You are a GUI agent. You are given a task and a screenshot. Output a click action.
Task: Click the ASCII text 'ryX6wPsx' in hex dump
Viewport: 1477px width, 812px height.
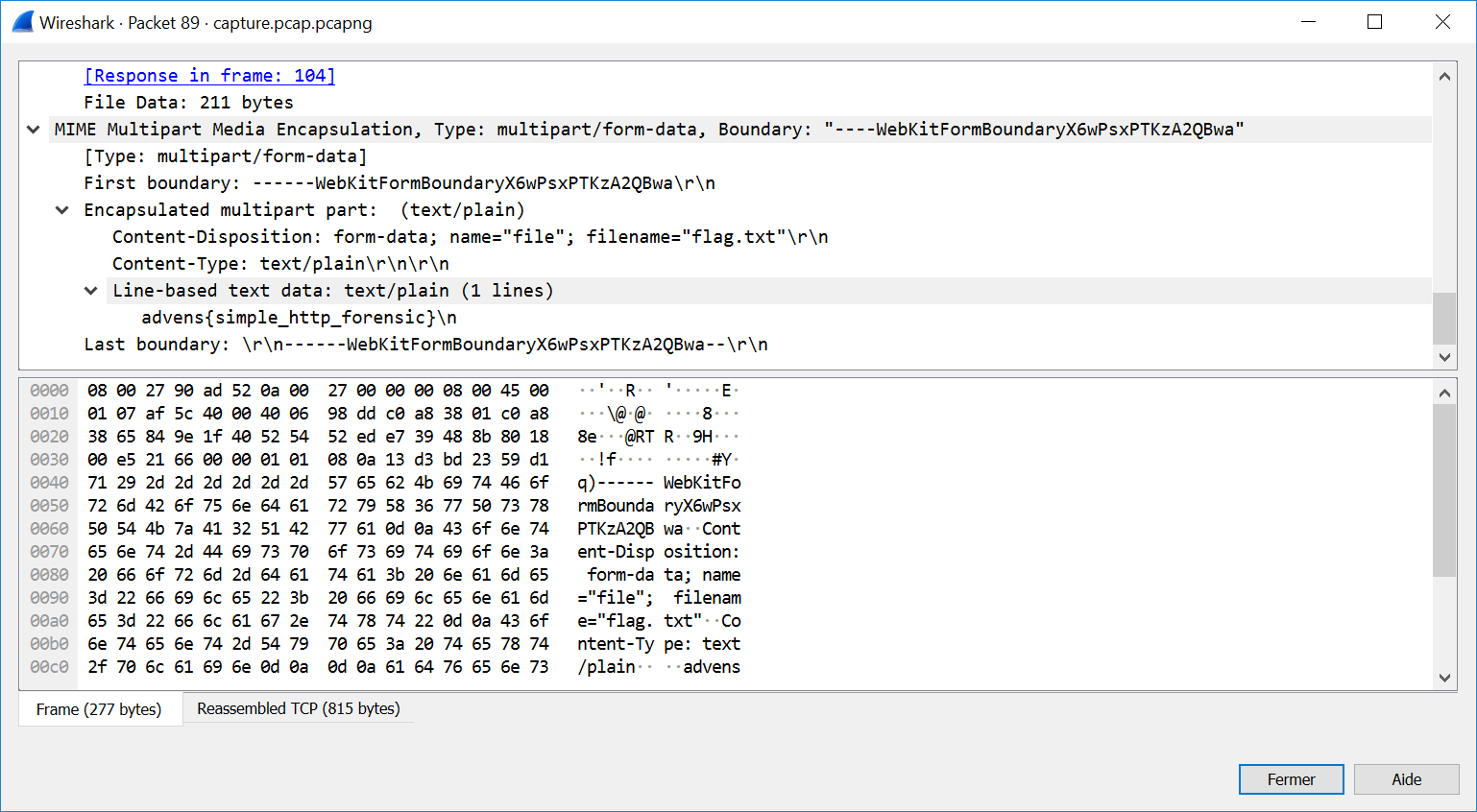tap(702, 506)
